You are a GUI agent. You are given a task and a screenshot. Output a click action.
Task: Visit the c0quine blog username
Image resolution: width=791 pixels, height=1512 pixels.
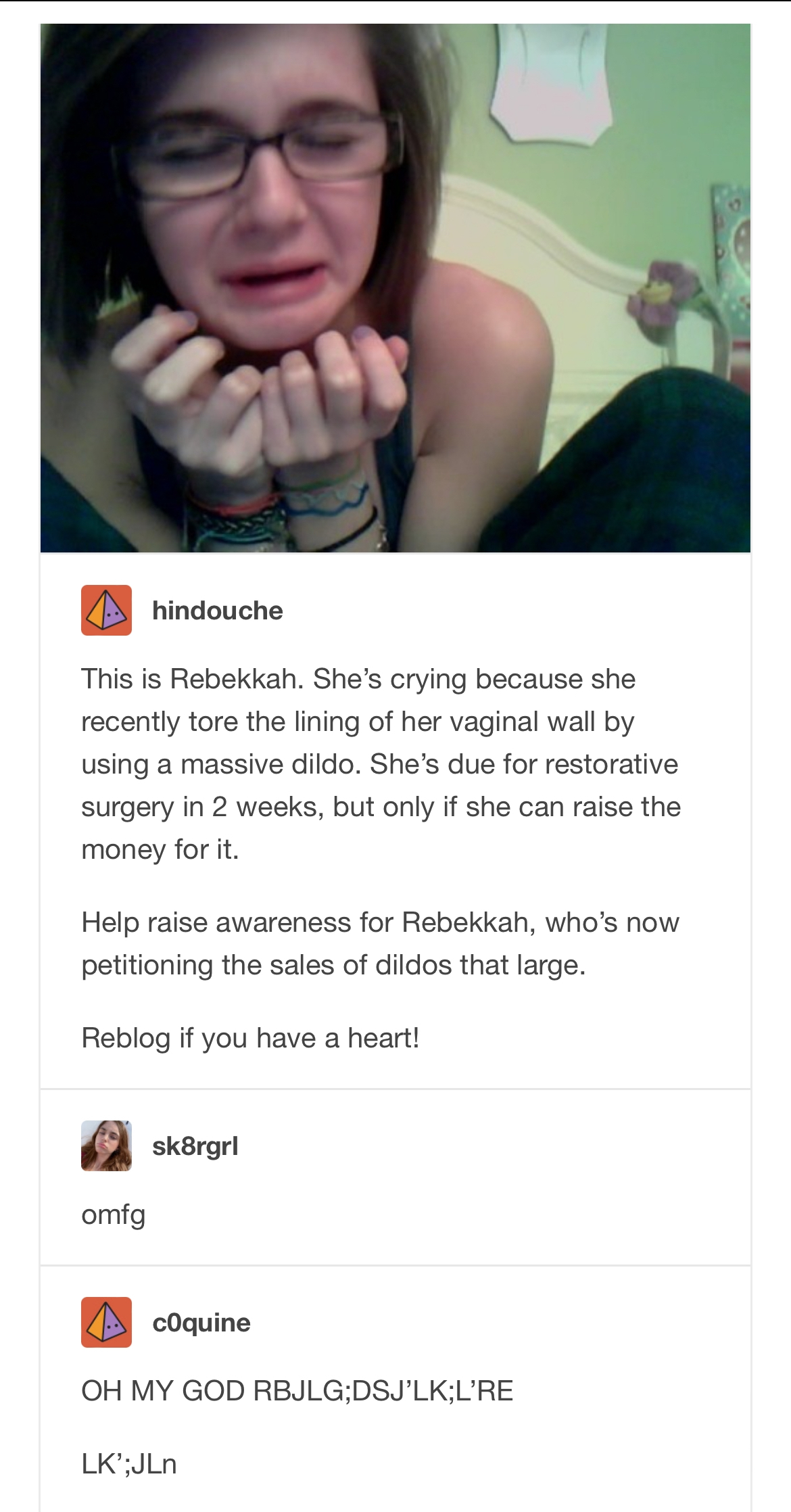pyautogui.click(x=201, y=1323)
